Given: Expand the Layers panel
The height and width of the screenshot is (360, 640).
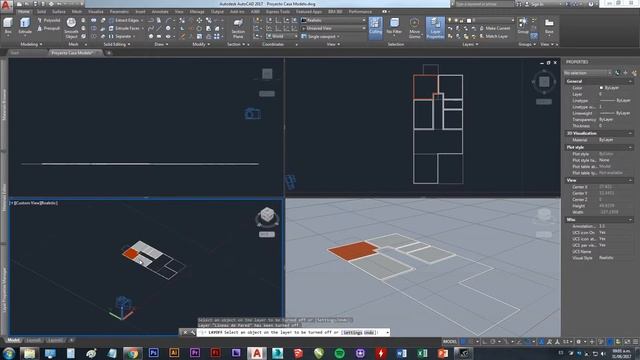Looking at the screenshot, I should point(470,44).
